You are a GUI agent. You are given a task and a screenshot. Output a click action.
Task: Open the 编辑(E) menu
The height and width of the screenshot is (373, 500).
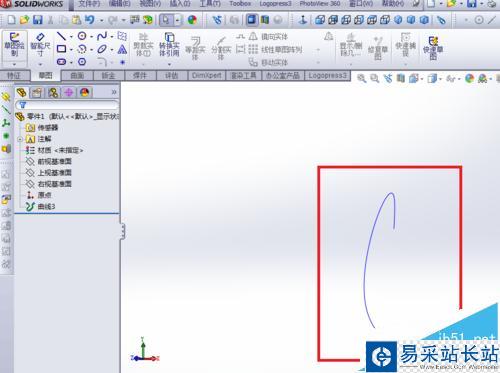click(120, 4)
